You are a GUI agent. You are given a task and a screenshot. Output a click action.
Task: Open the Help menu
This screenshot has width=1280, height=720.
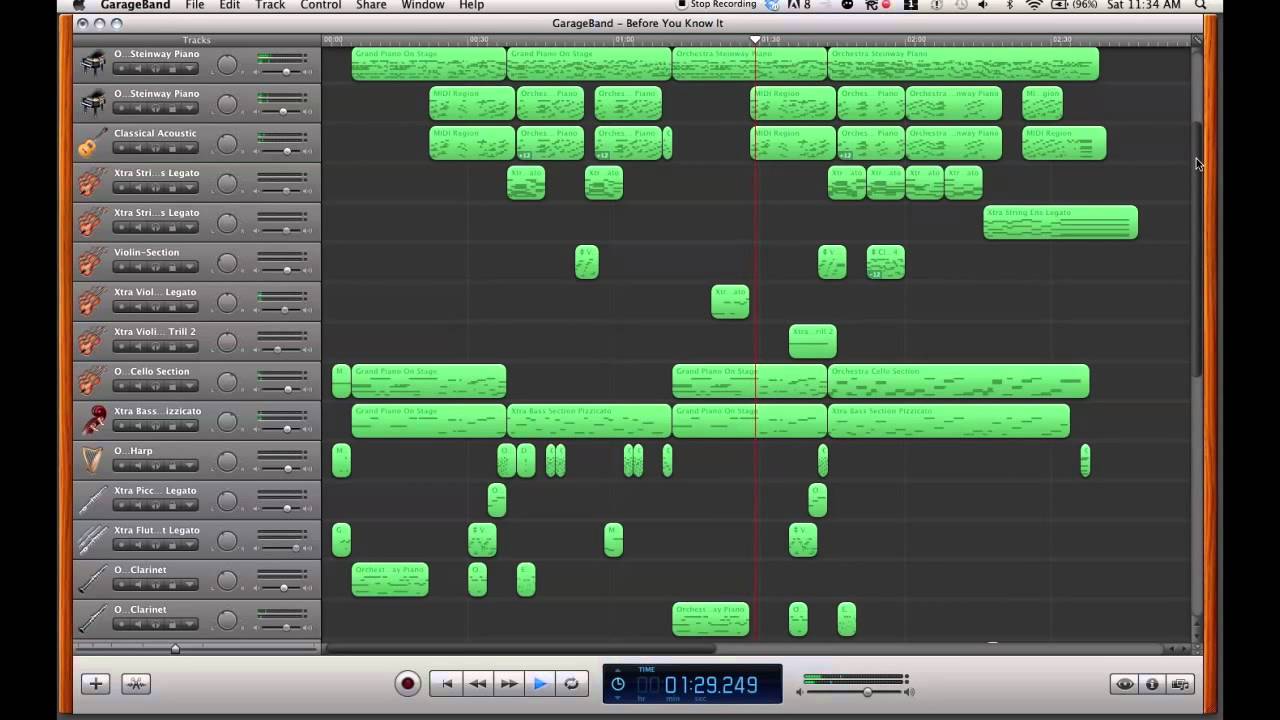click(471, 5)
